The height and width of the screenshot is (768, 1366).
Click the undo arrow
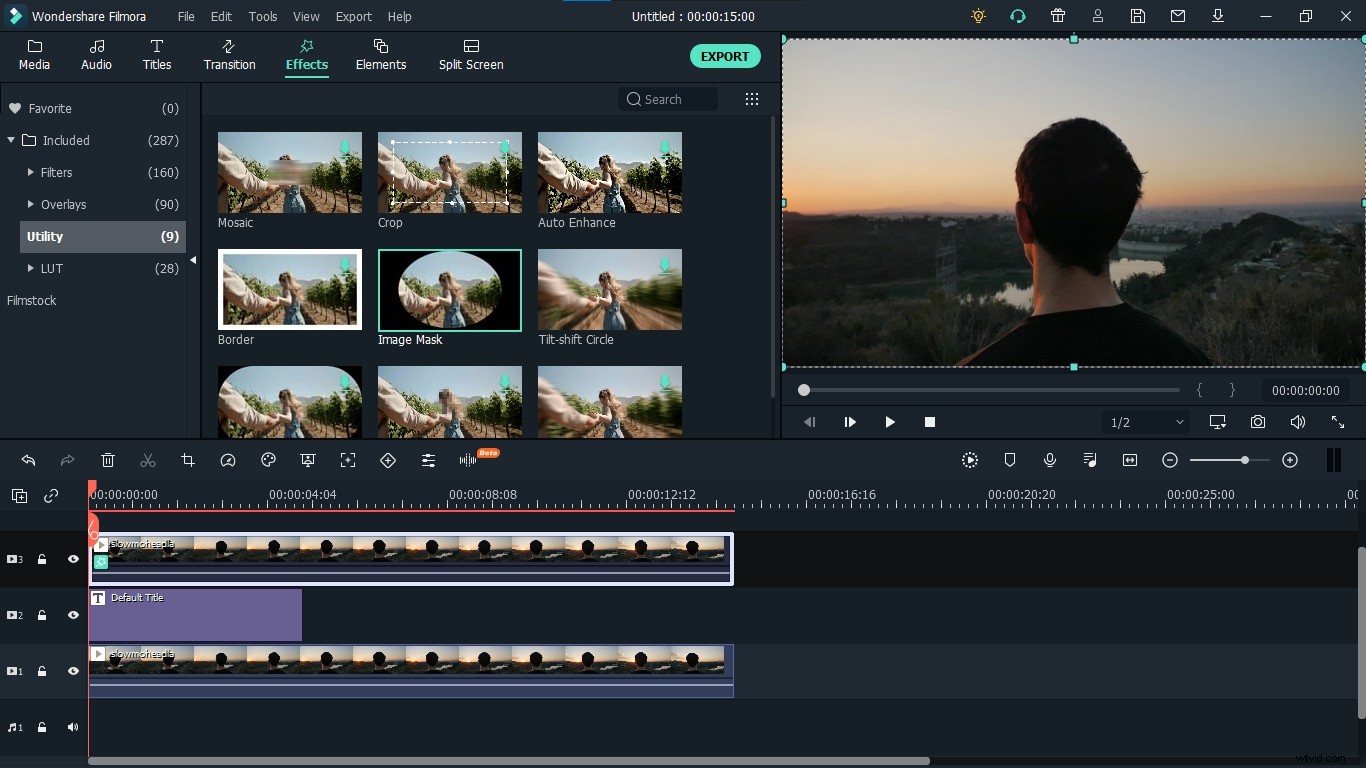tap(28, 460)
